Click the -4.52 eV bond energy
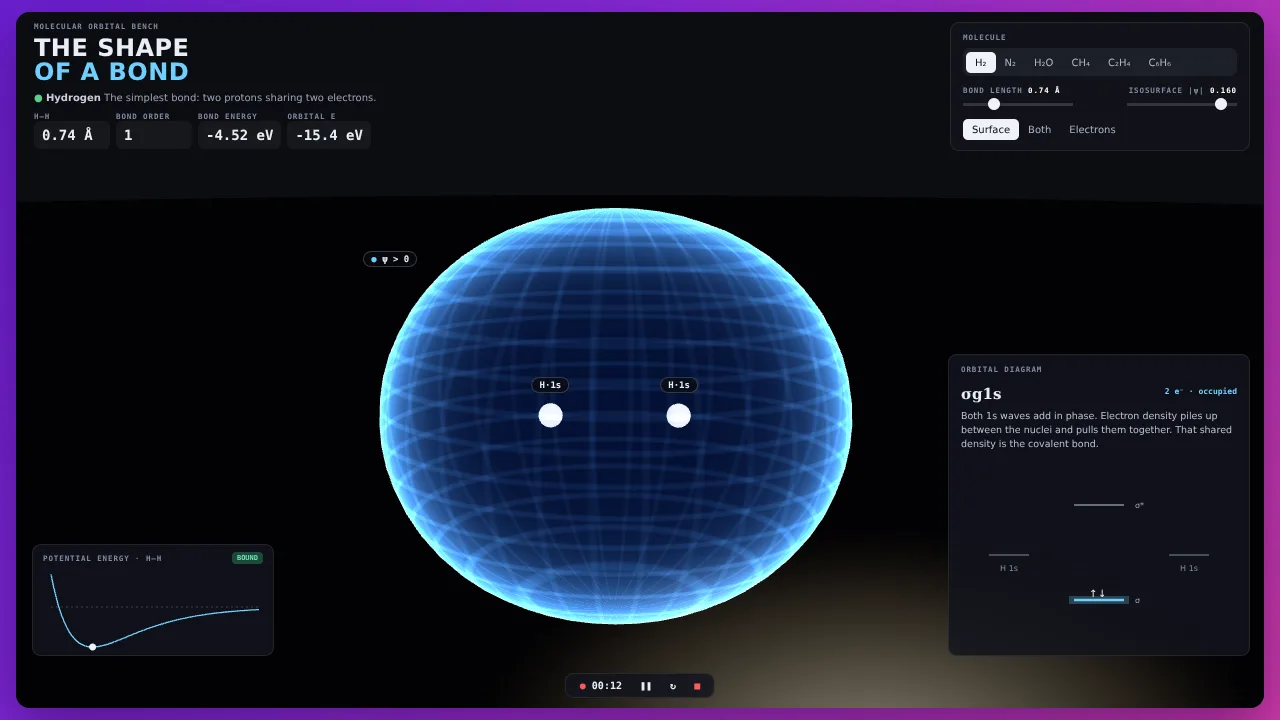The height and width of the screenshot is (720, 1280). (x=240, y=135)
